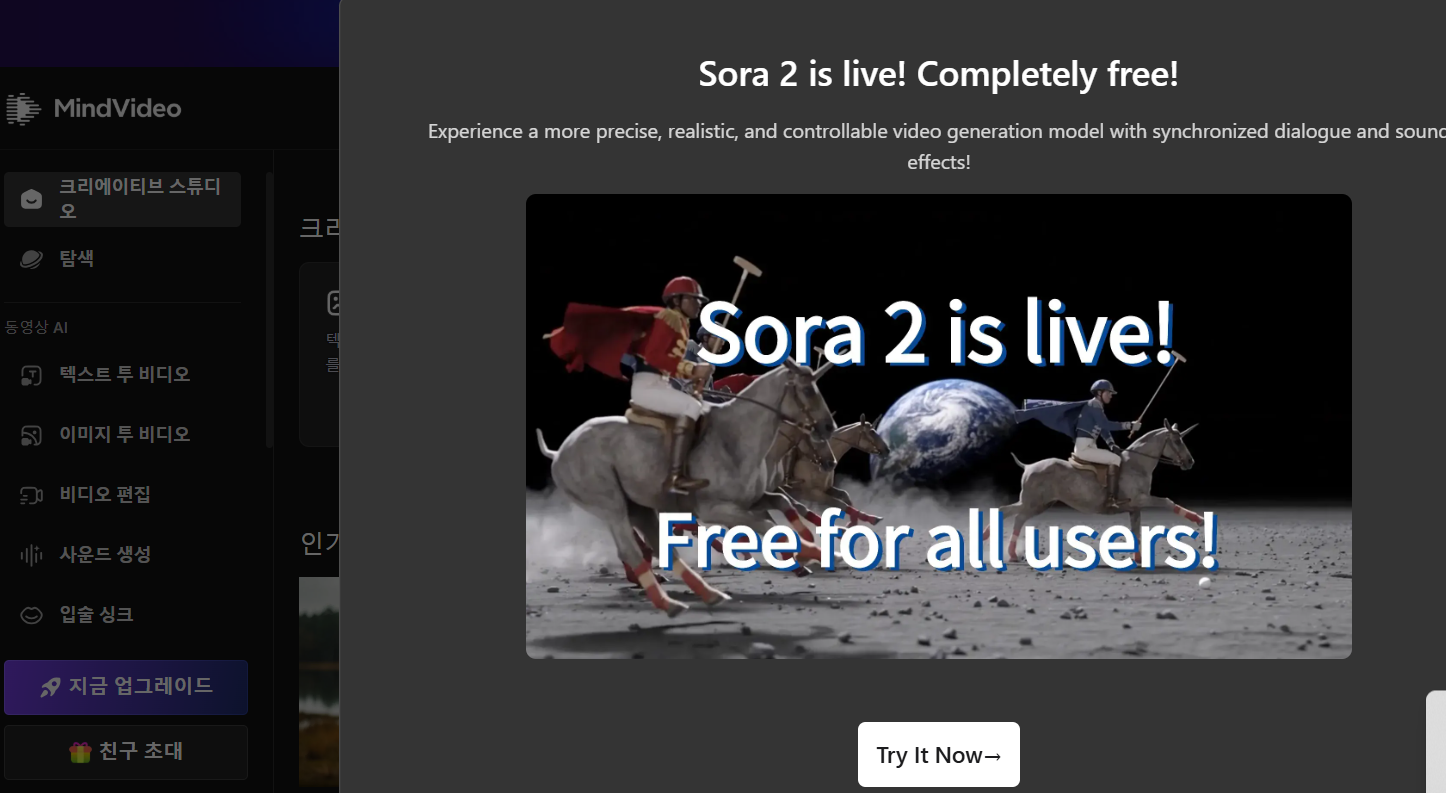Select the 사운드 생성 waveform icon
Viewport: 1446px width, 793px height.
pyautogui.click(x=32, y=555)
